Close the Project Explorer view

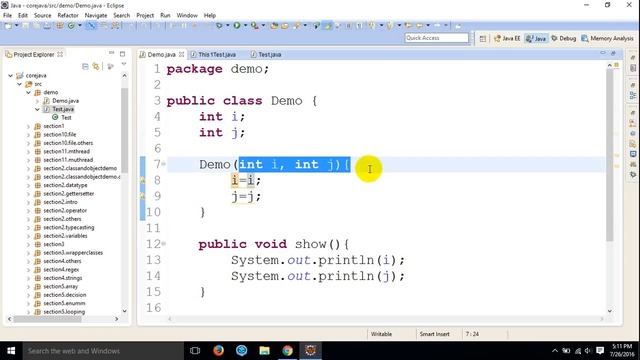[60, 54]
